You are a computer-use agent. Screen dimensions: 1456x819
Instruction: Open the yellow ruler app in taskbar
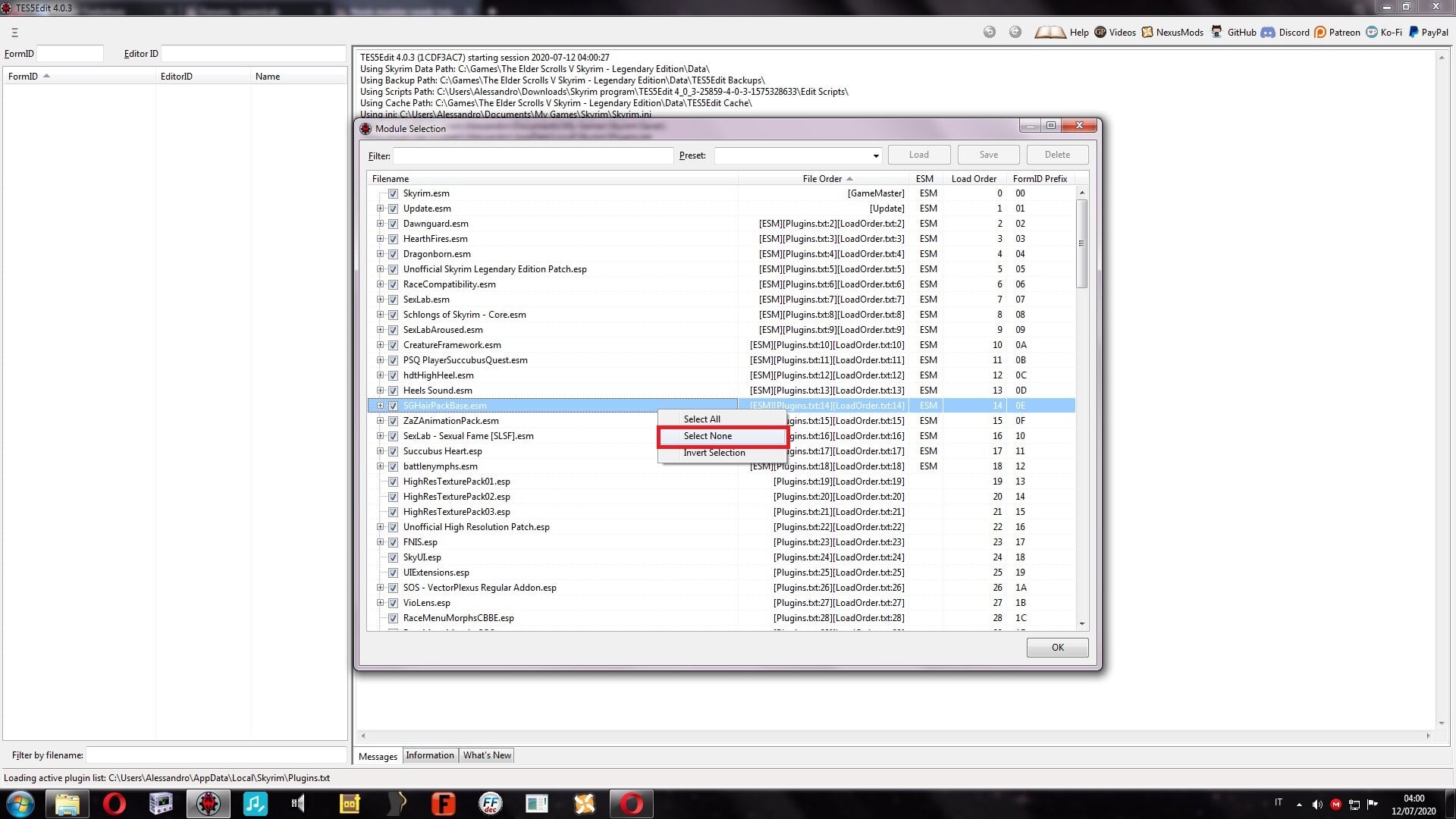point(350,804)
